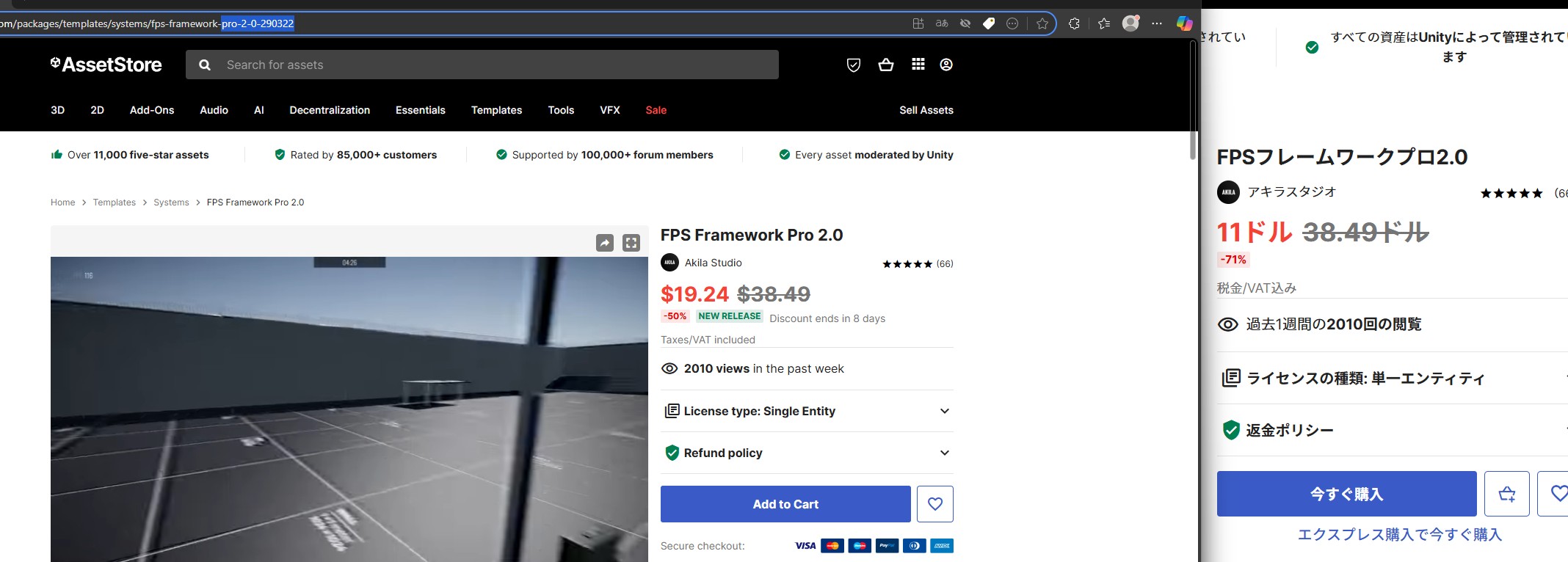Add FPS Framework to wishlist with heart
The height and width of the screenshot is (562, 1568).
pos(934,504)
